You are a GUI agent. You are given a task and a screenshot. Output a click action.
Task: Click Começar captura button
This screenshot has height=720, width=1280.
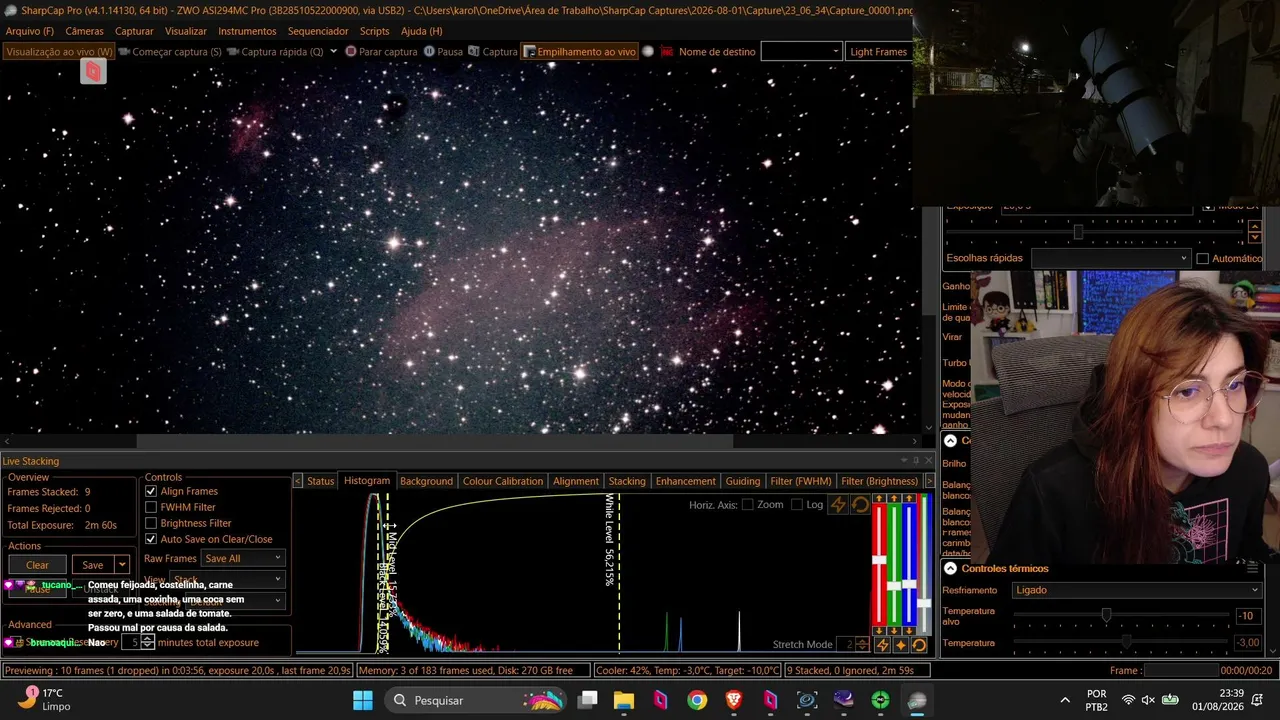[x=170, y=51]
